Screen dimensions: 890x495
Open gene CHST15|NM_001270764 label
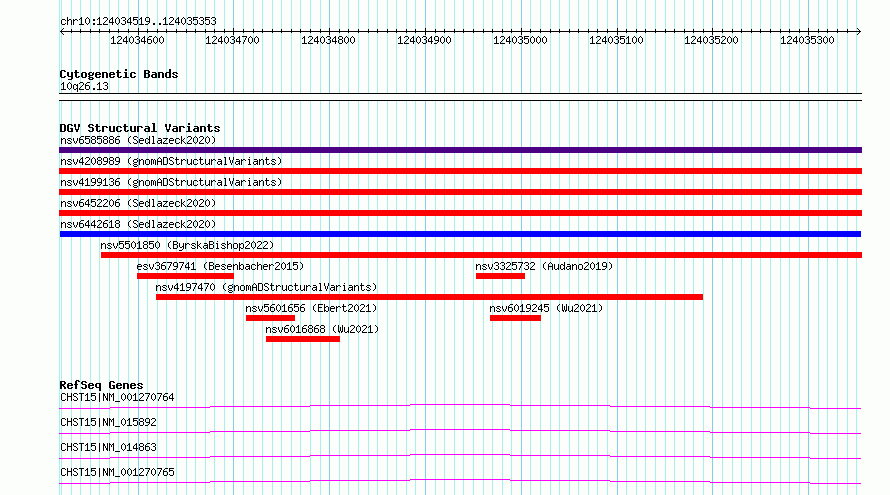click(x=117, y=397)
